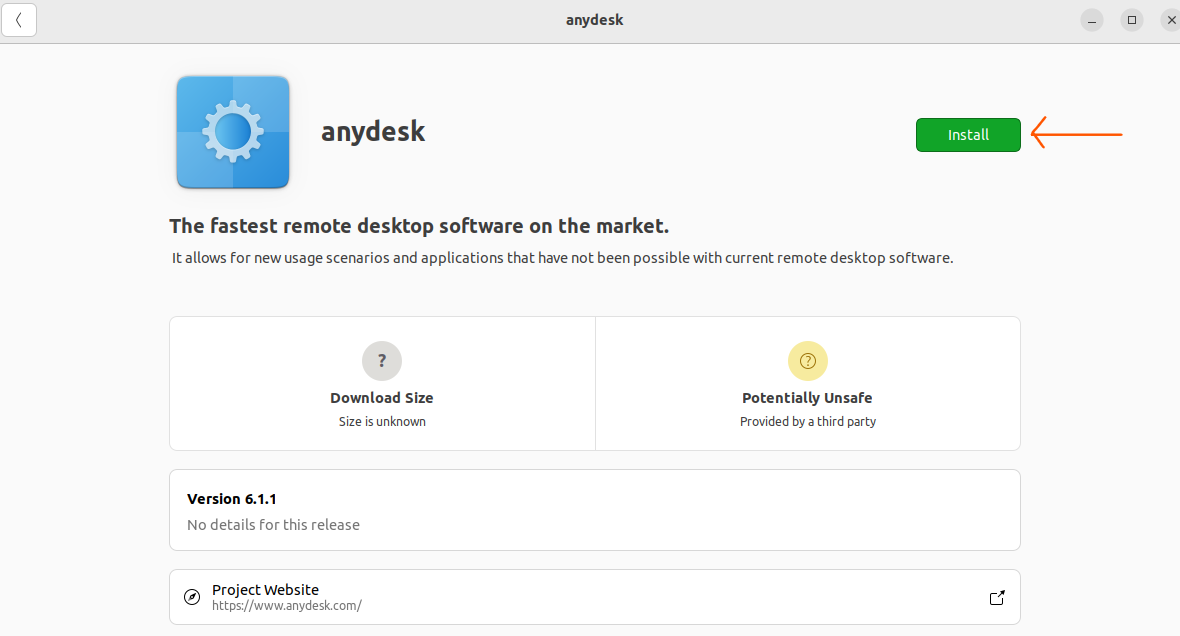Click the anydesk app name heading
Image resolution: width=1180 pixels, height=636 pixels.
[x=373, y=132]
